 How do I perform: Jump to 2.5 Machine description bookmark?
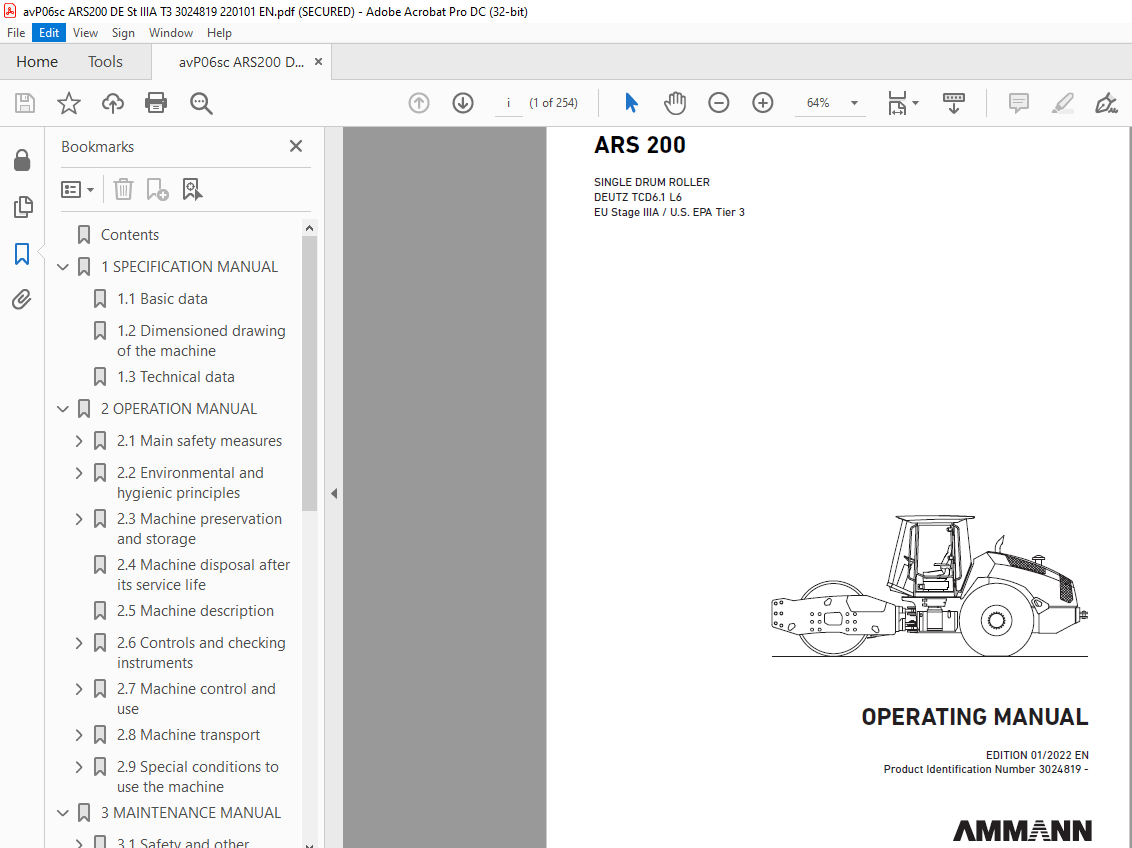pos(196,611)
